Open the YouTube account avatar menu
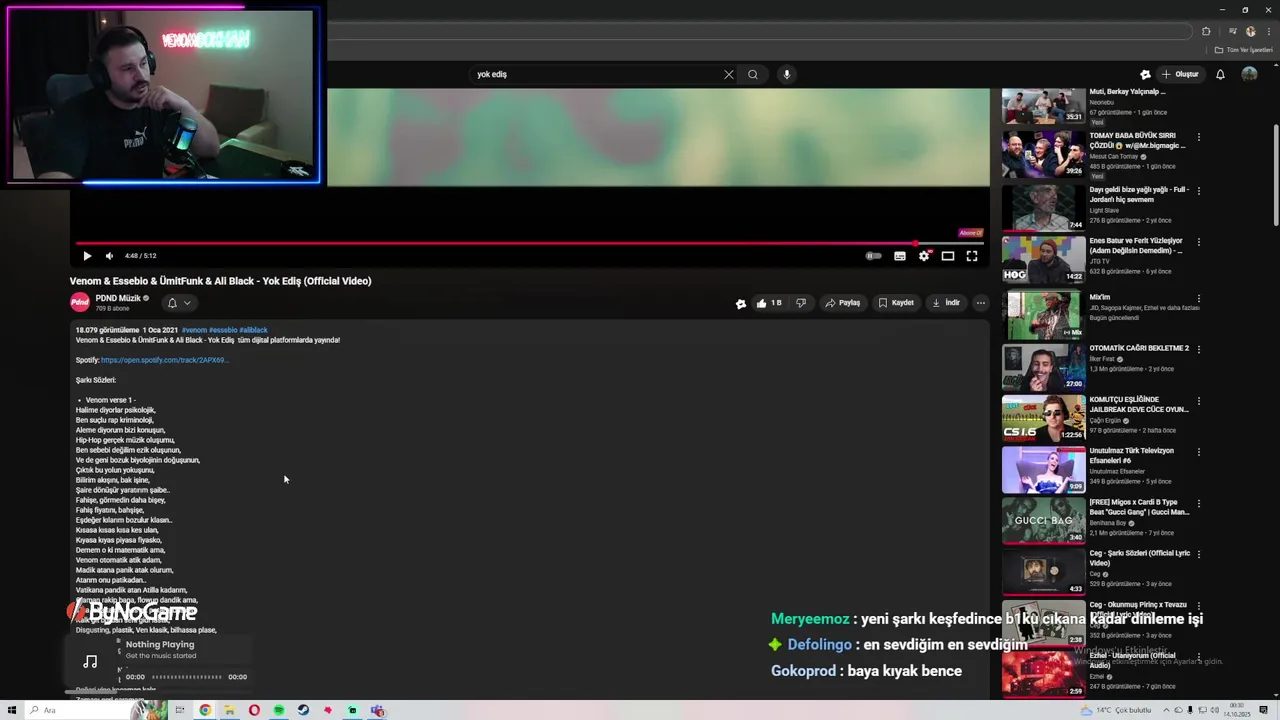Image resolution: width=1280 pixels, height=720 pixels. click(1249, 74)
